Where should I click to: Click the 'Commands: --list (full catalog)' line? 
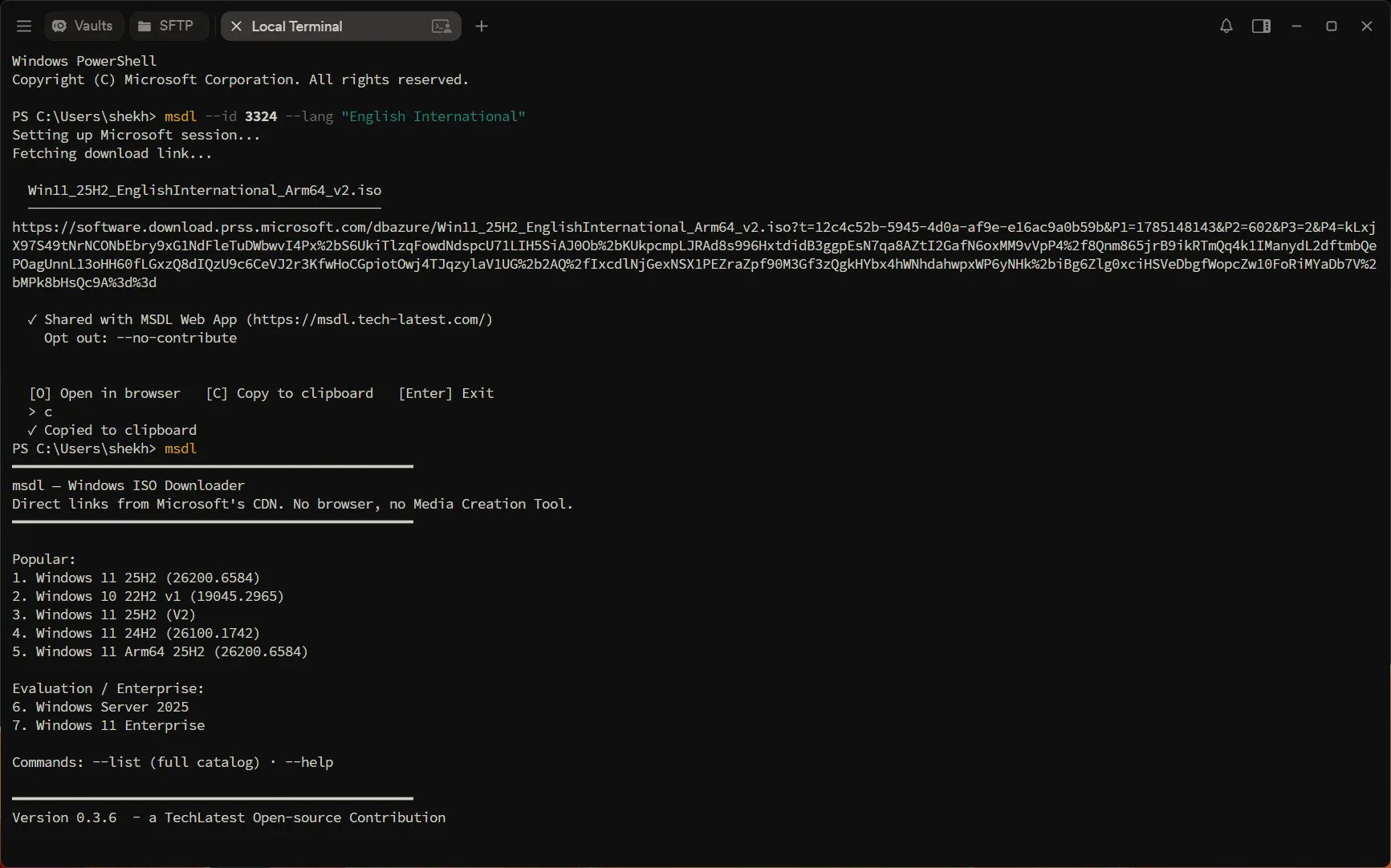tap(173, 762)
